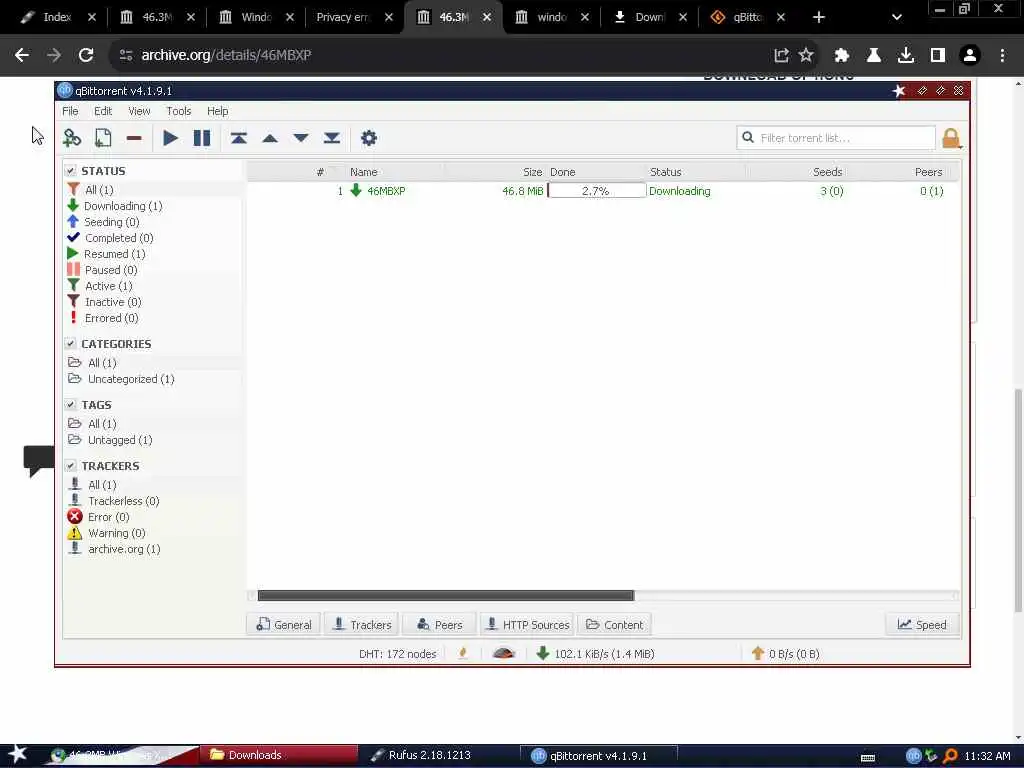Move torrent up in queue icon
1024x768 pixels.
click(270, 138)
